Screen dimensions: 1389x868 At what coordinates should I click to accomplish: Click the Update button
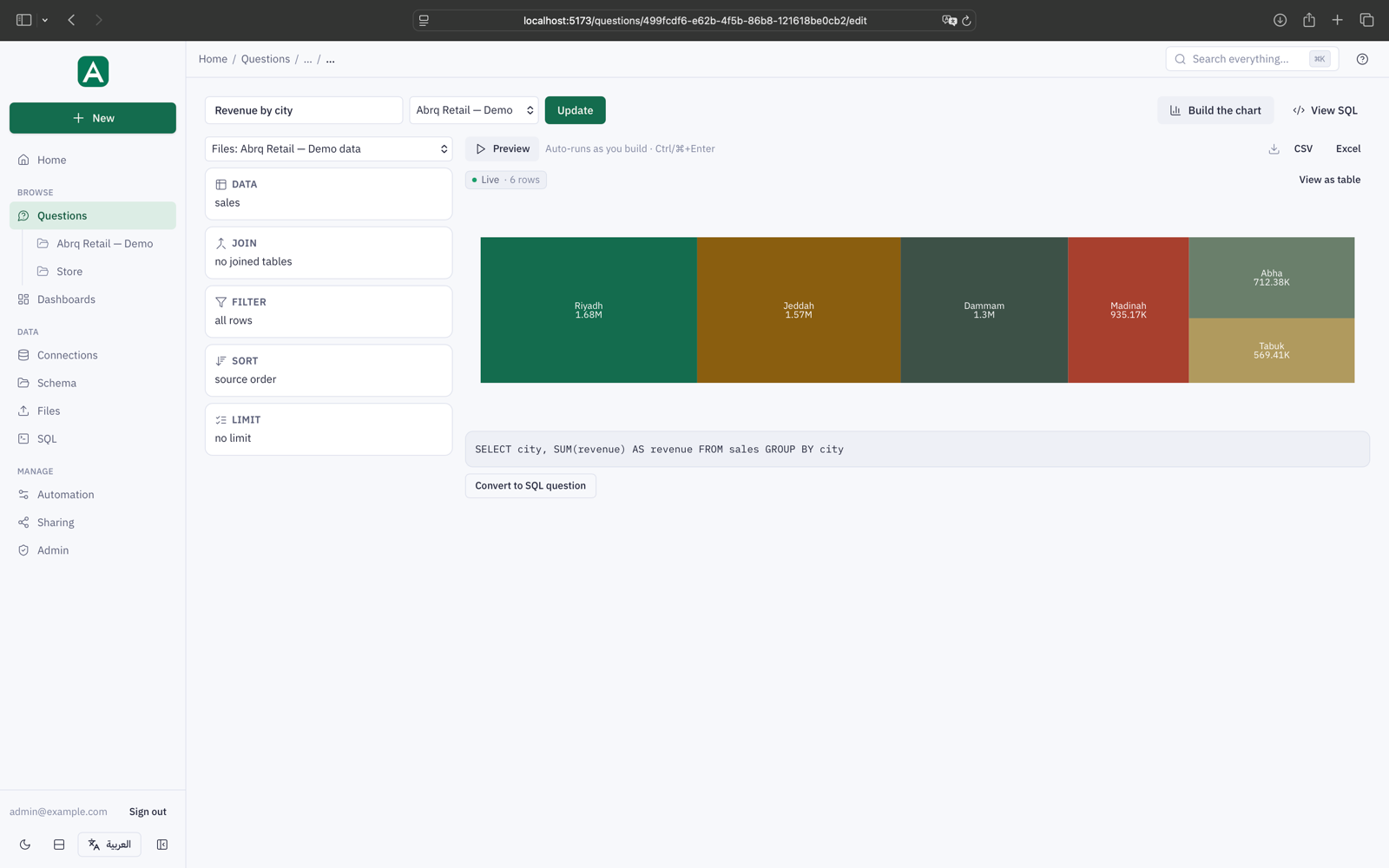[x=575, y=110]
